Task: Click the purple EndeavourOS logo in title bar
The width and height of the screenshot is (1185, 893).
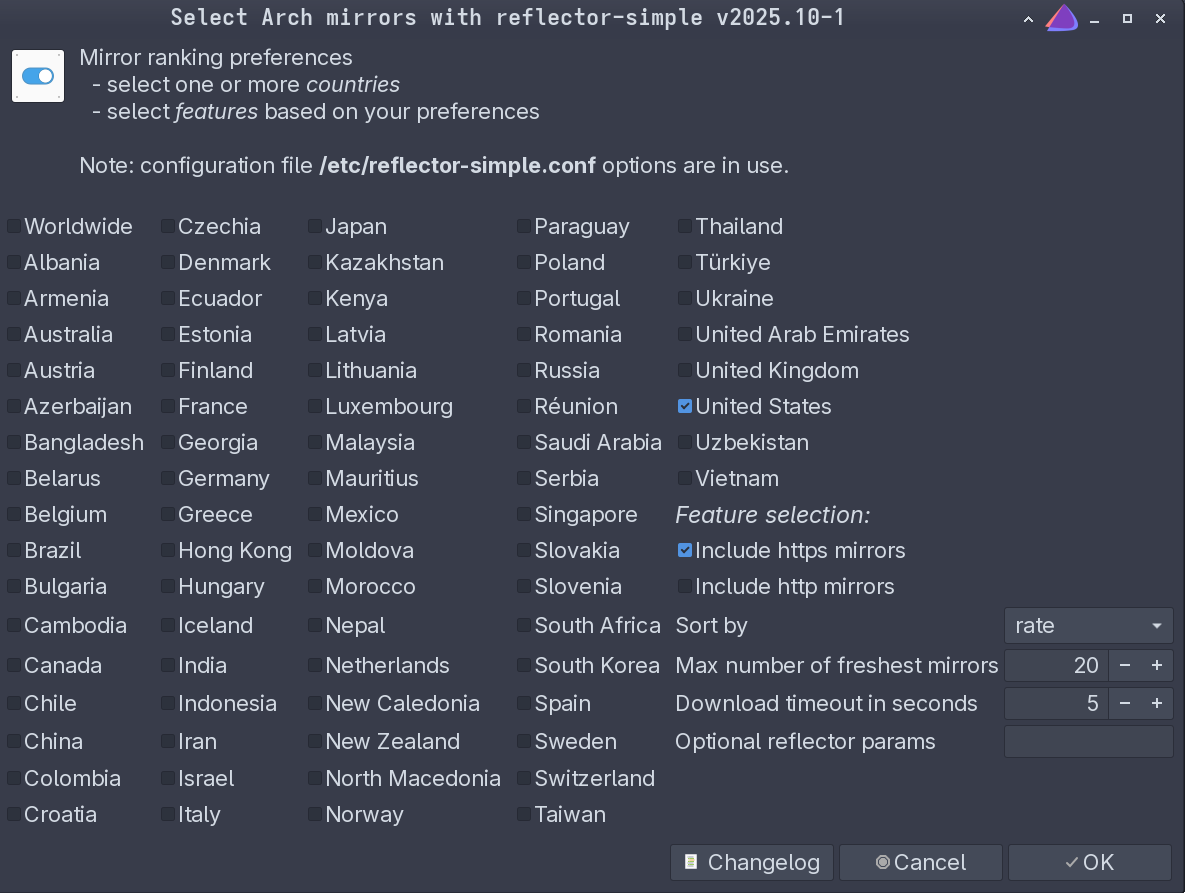Action: 1062,18
